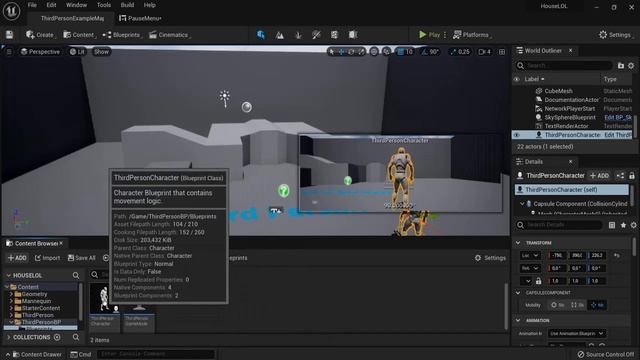This screenshot has height=360, width=640.
Task: Open the Build menu
Action: click(x=127, y=5)
